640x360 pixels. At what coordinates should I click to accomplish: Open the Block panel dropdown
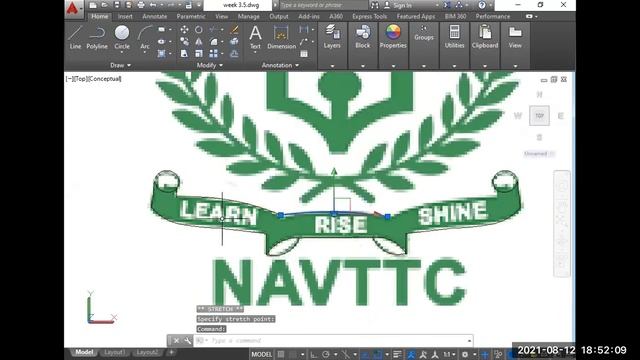pos(362,66)
